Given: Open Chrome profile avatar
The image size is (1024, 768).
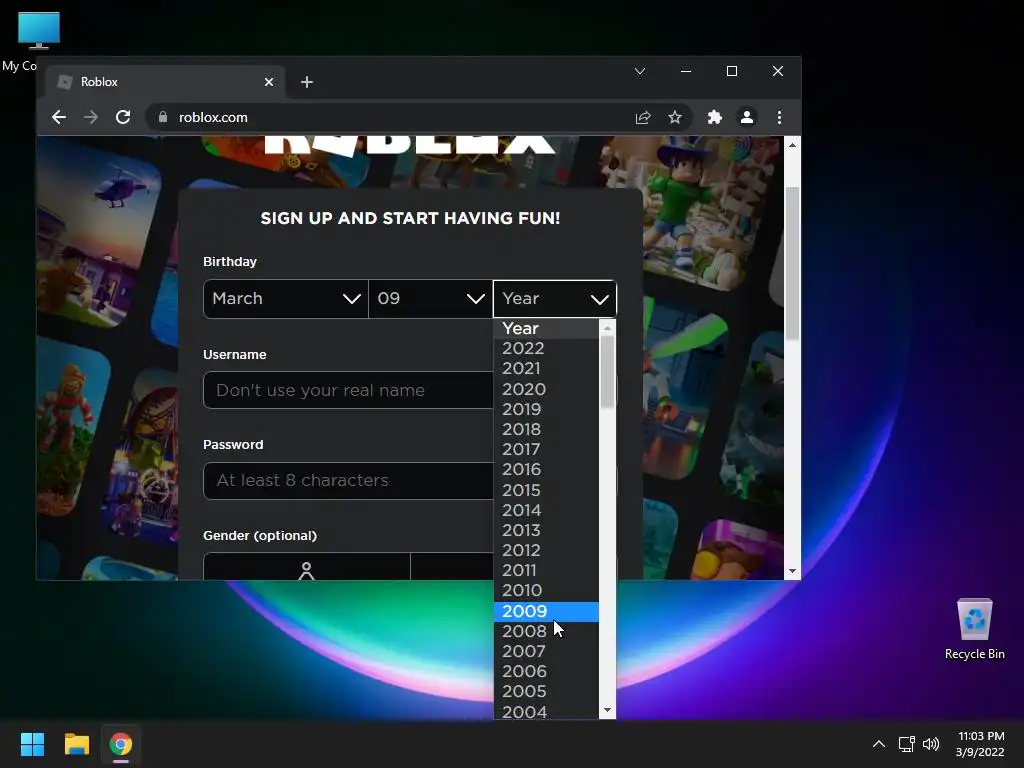Looking at the screenshot, I should (746, 118).
